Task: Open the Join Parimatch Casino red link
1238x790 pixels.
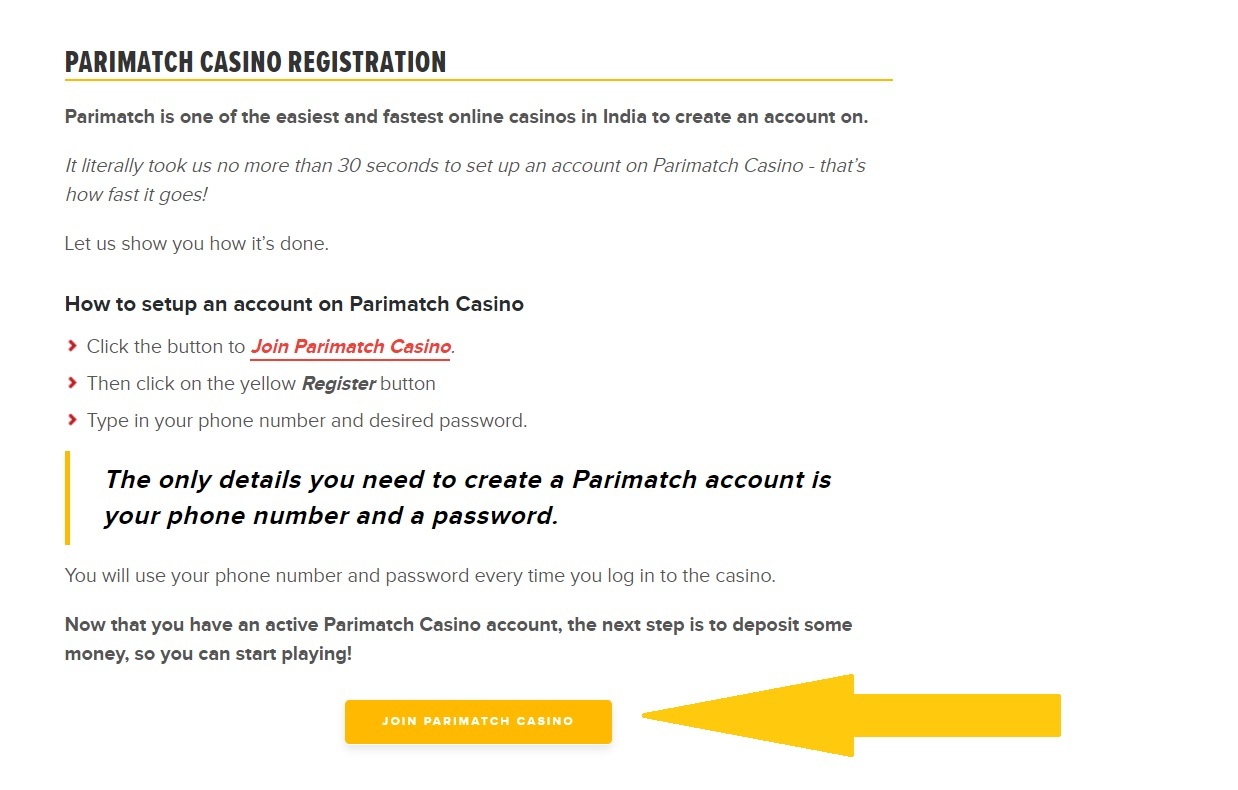Action: pos(350,346)
